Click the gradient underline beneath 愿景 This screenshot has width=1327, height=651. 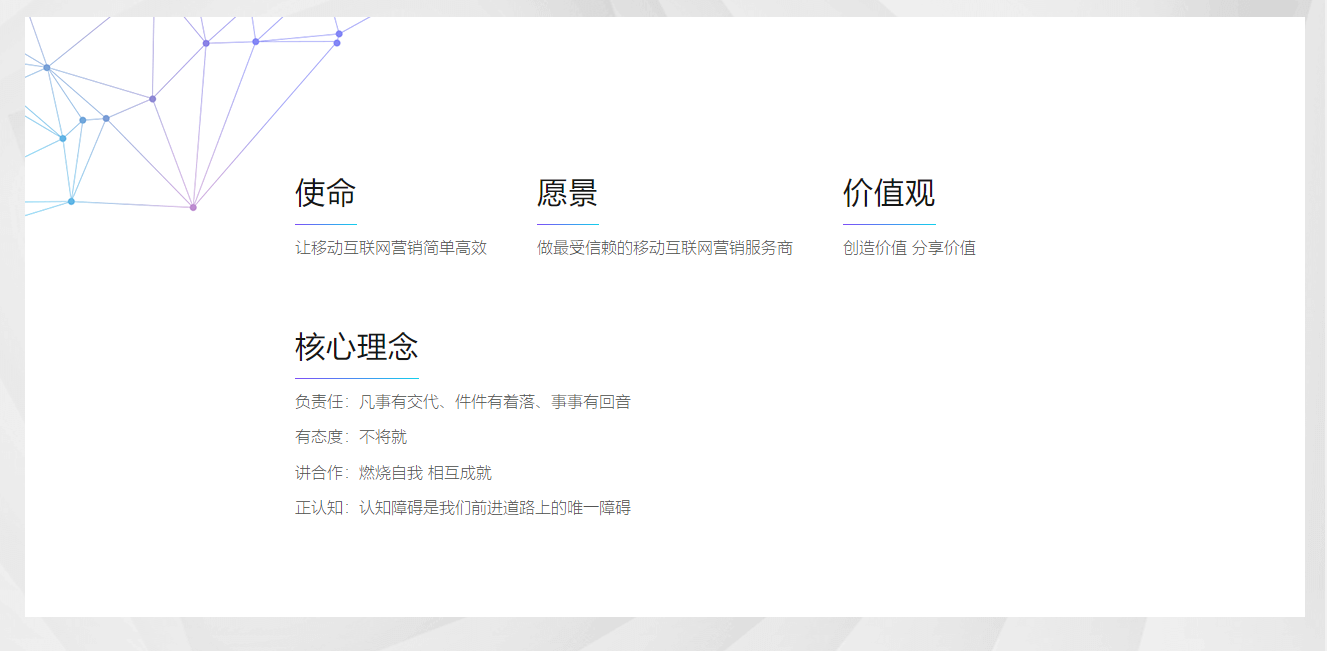(x=567, y=224)
